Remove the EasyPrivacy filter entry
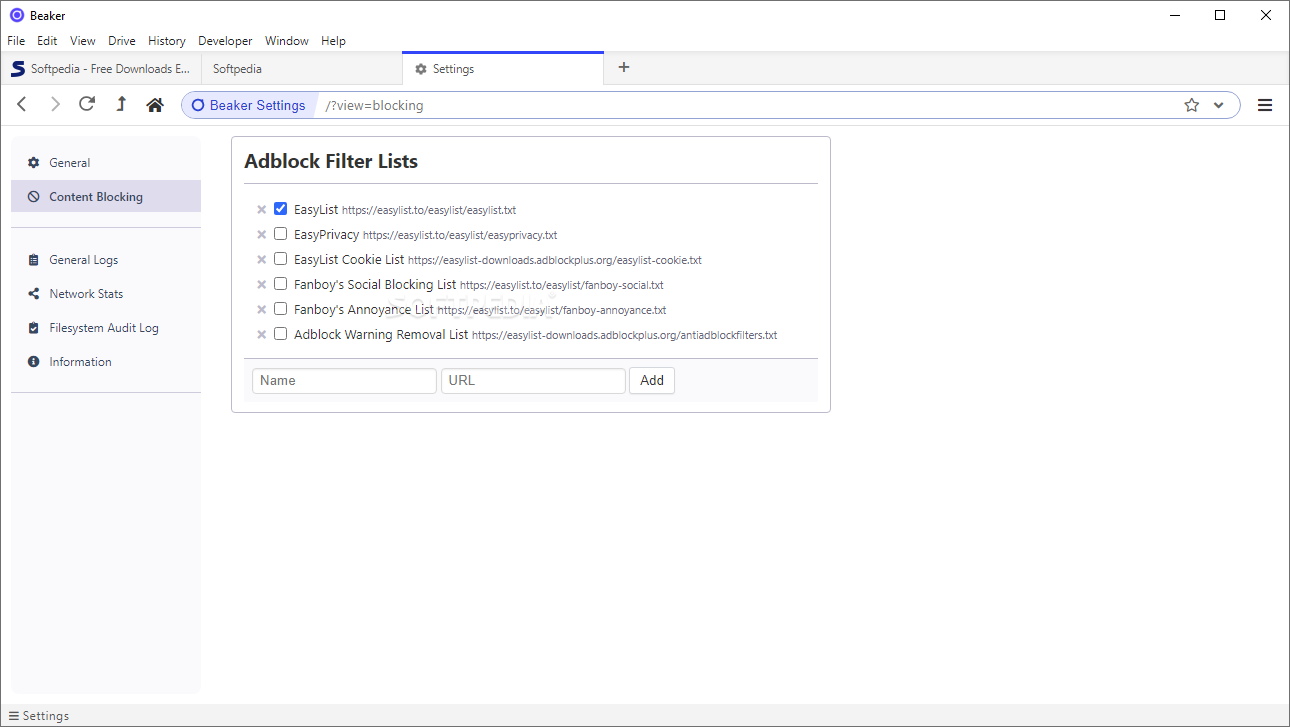 (262, 235)
